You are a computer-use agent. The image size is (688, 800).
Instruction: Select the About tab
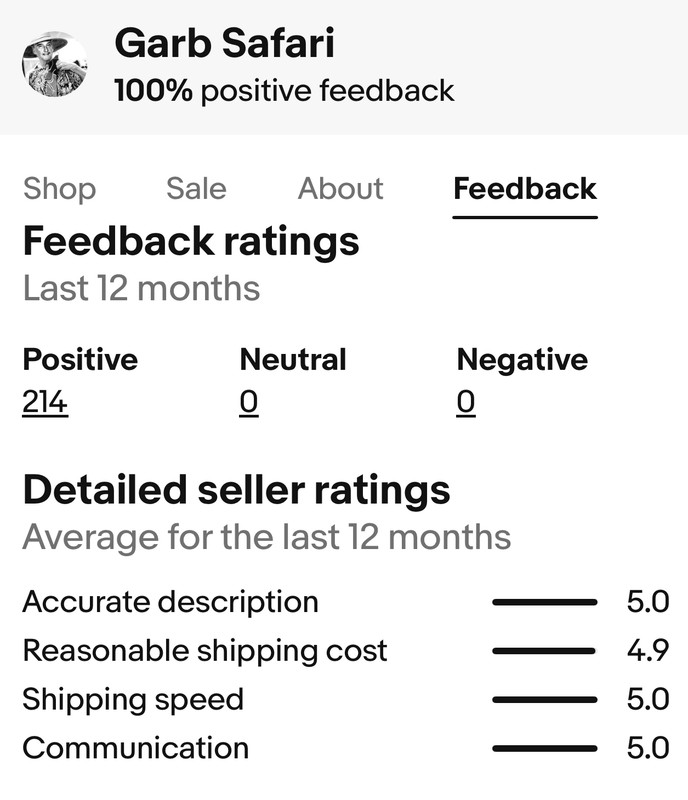tap(340, 189)
